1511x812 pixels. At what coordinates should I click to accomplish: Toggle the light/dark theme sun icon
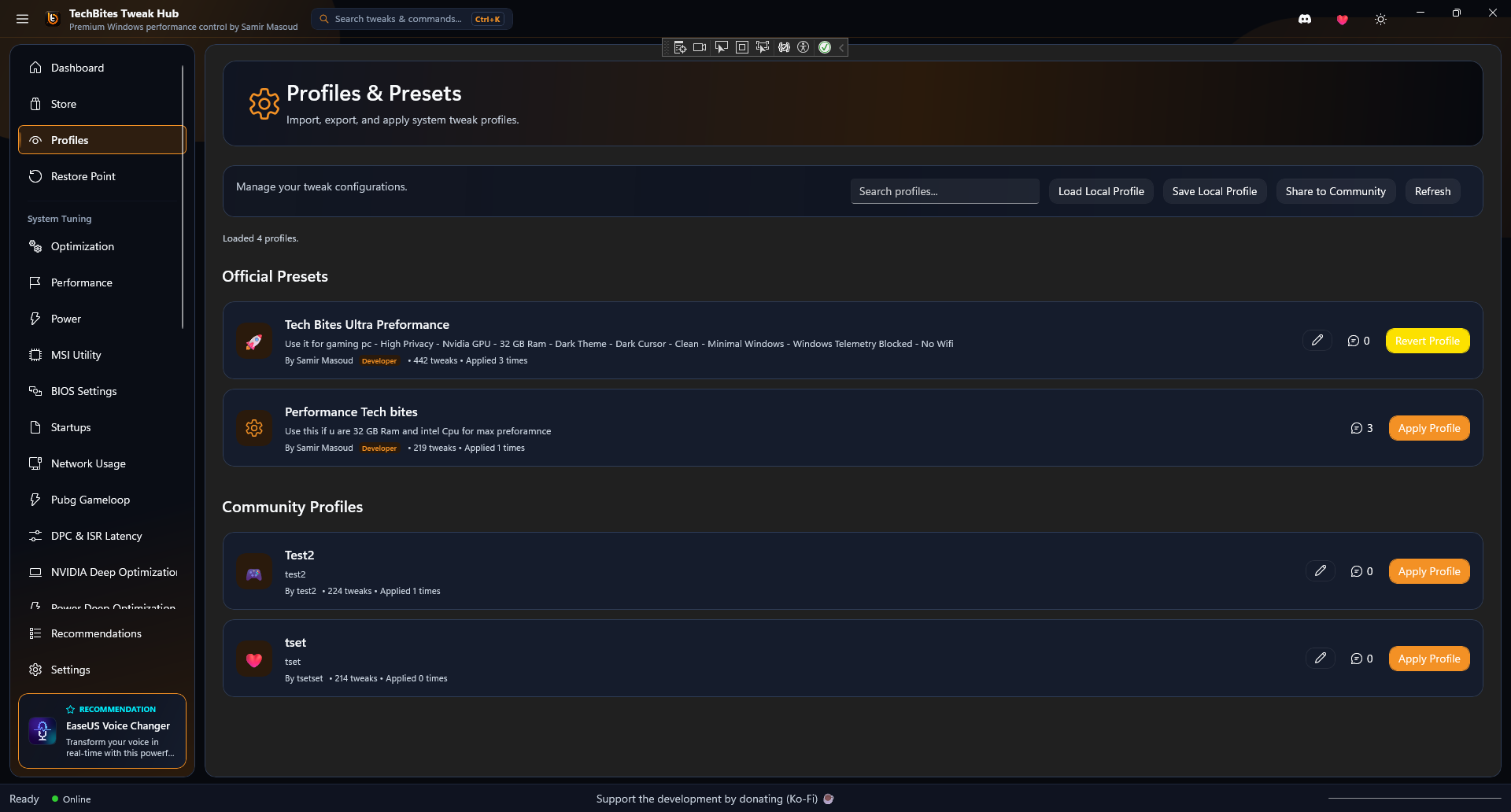tap(1380, 20)
